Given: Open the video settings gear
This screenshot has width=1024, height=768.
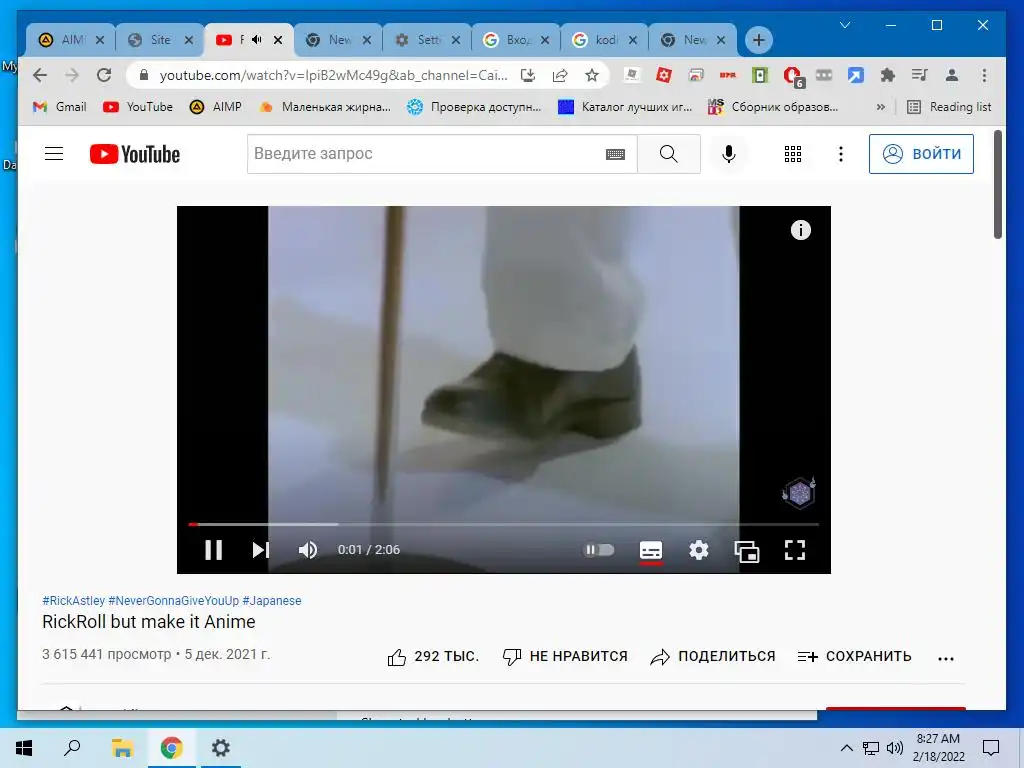Looking at the screenshot, I should pyautogui.click(x=699, y=550).
